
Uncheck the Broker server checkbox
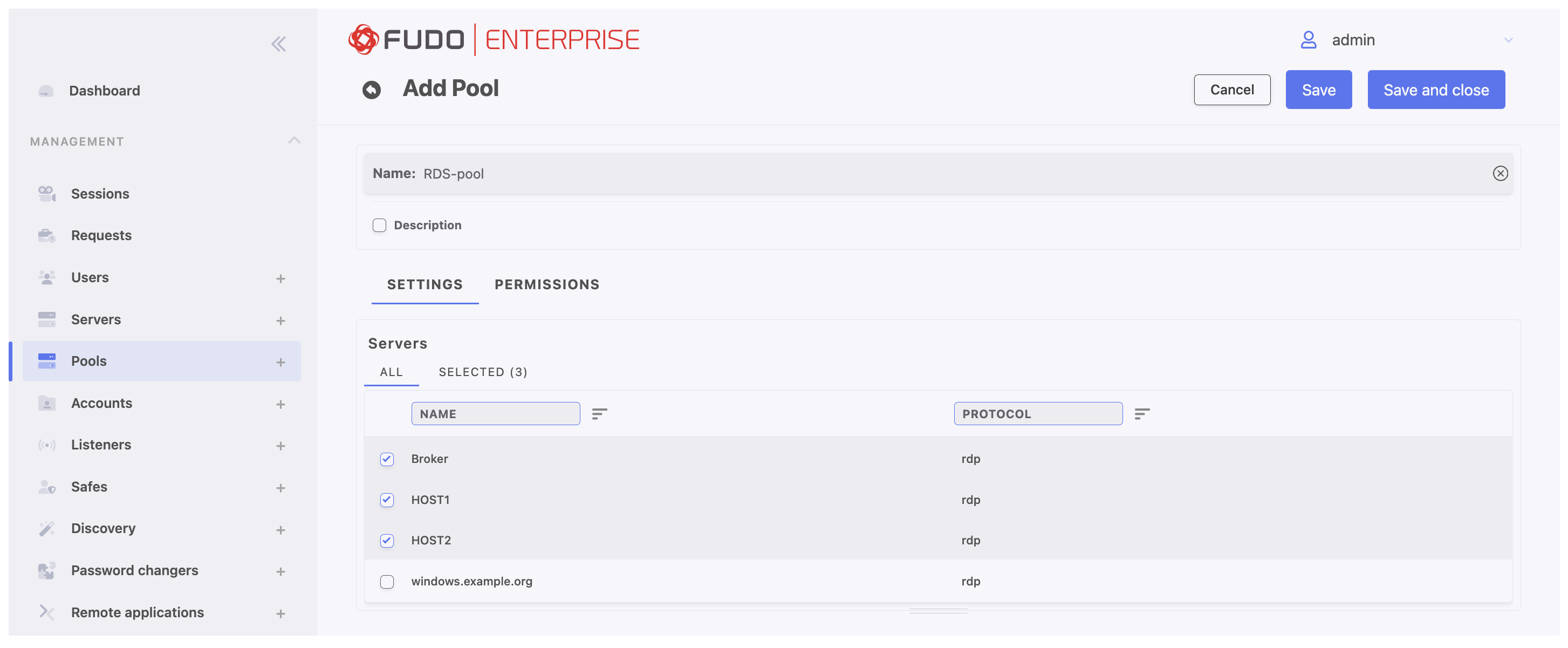coord(387,459)
